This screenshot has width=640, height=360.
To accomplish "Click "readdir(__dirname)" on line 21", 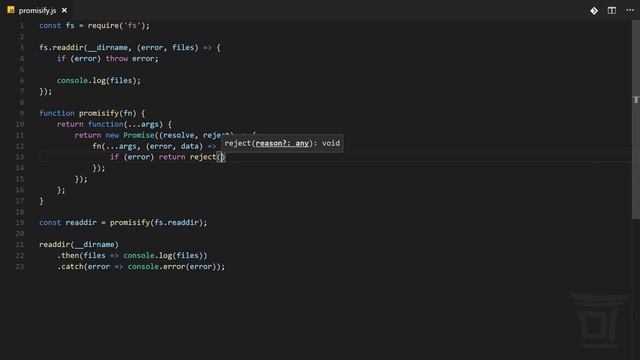I will point(79,244).
